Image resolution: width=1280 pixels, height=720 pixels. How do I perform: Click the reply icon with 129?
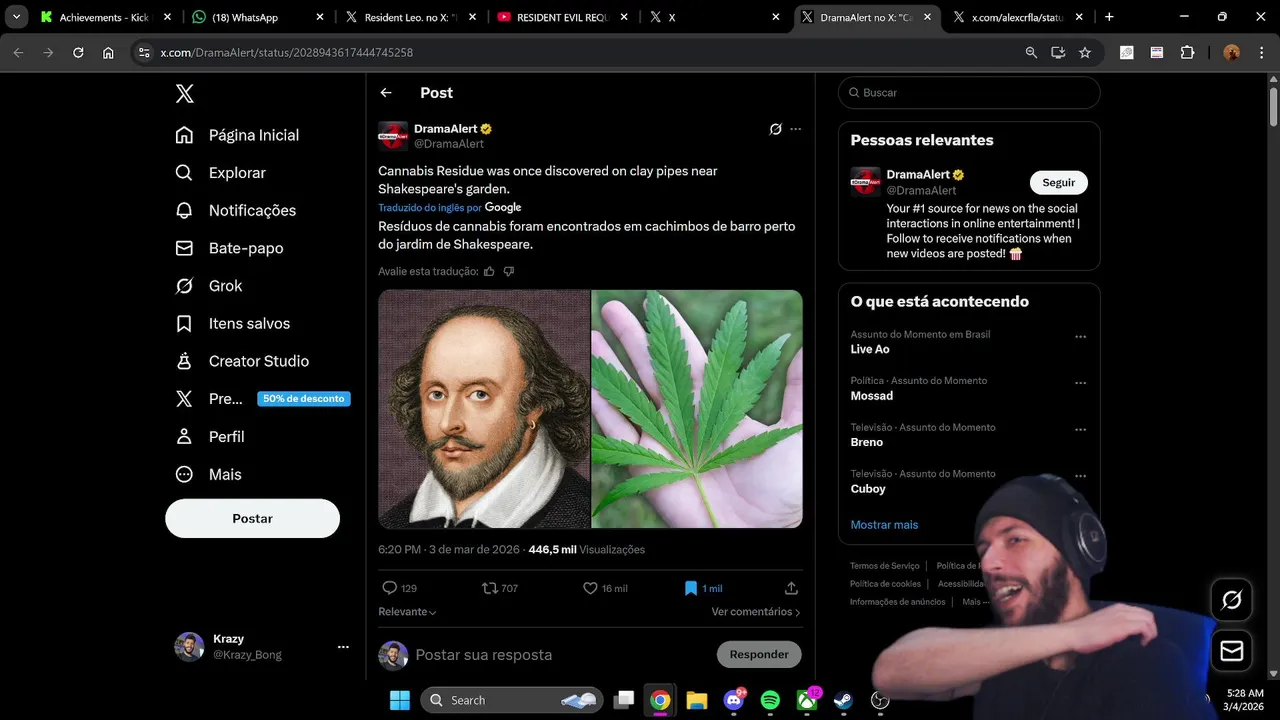[399, 588]
